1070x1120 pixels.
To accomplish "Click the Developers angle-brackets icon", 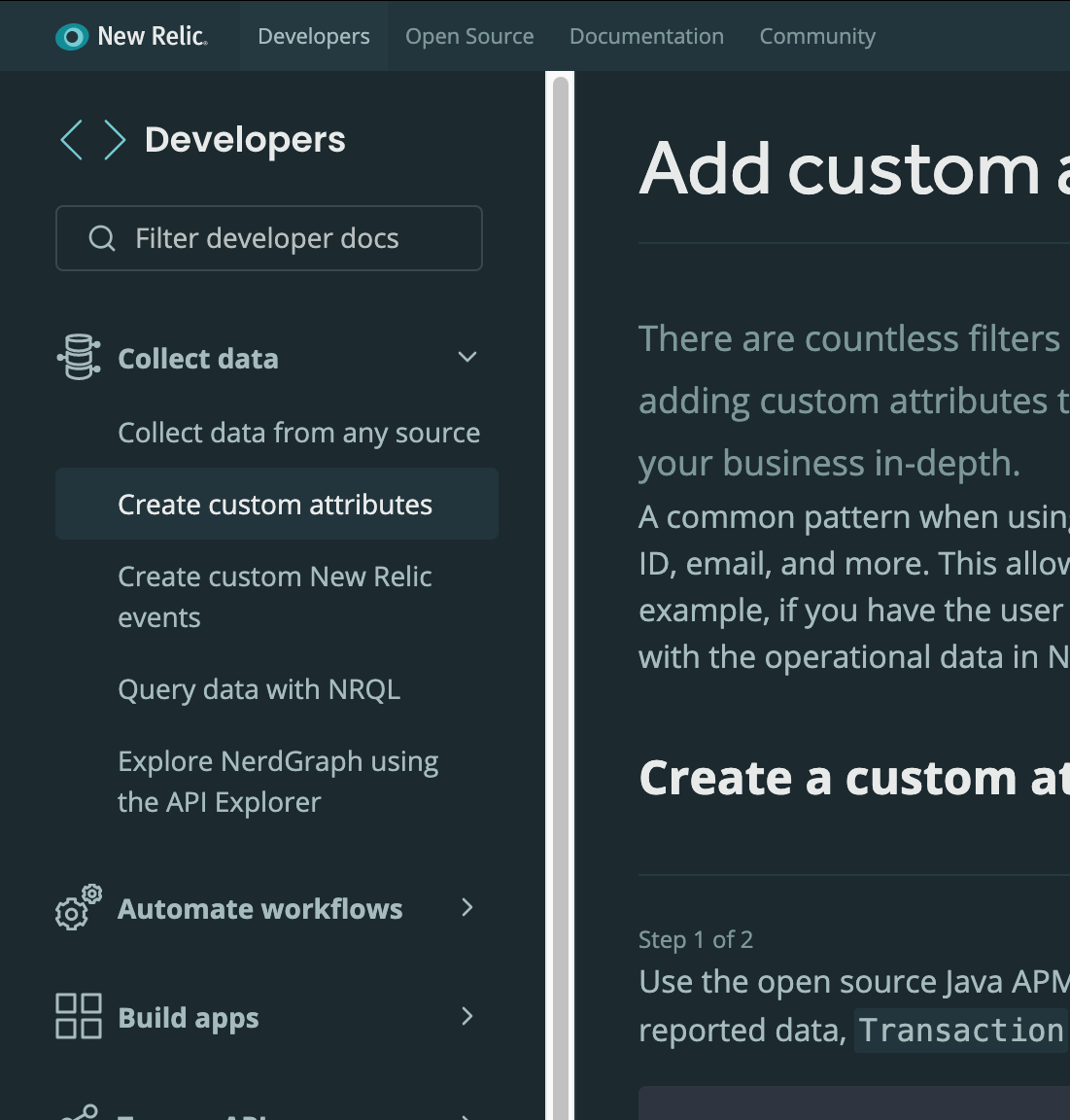I will [x=93, y=139].
